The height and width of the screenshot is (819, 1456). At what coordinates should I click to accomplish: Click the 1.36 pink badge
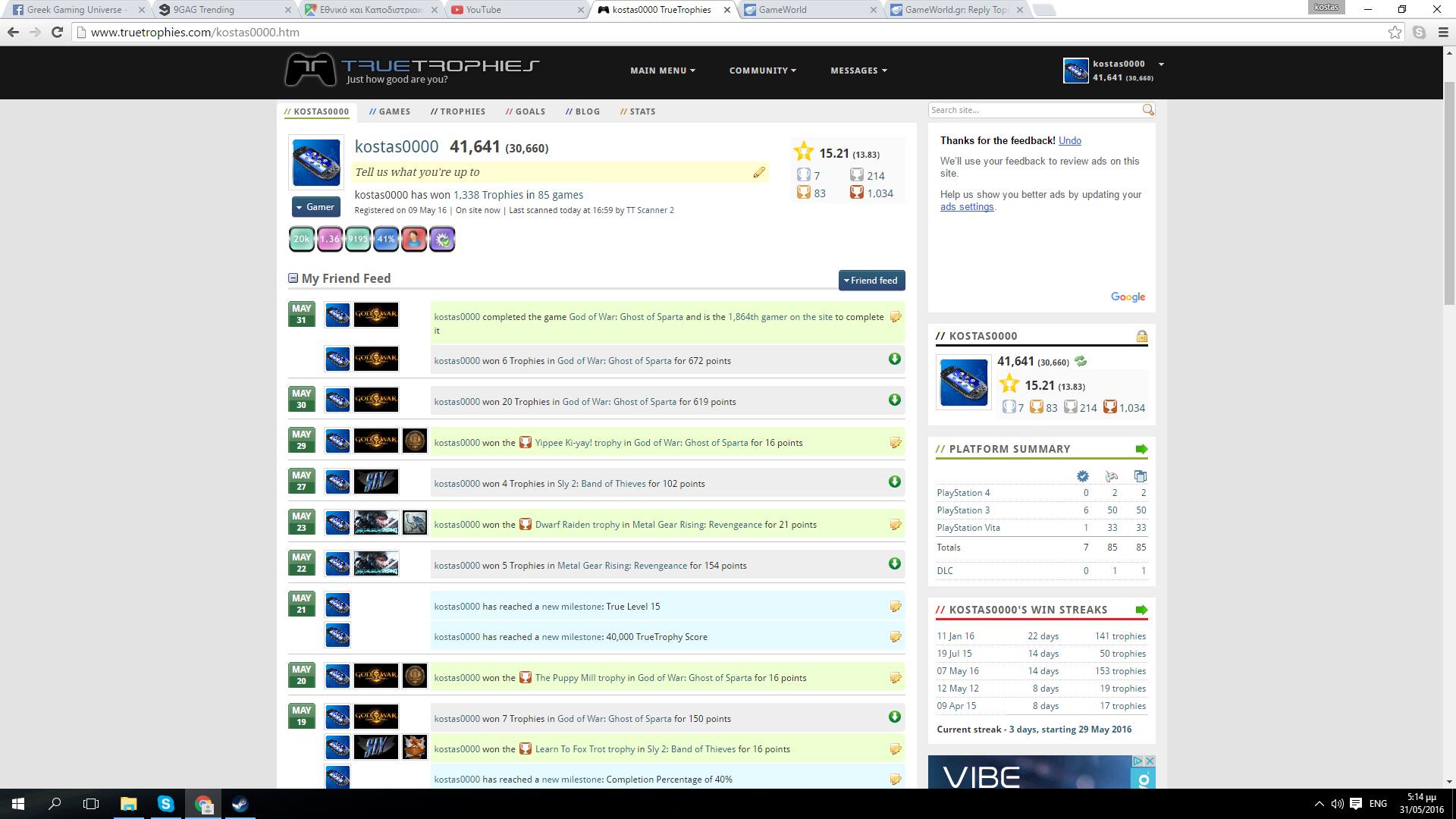[330, 239]
